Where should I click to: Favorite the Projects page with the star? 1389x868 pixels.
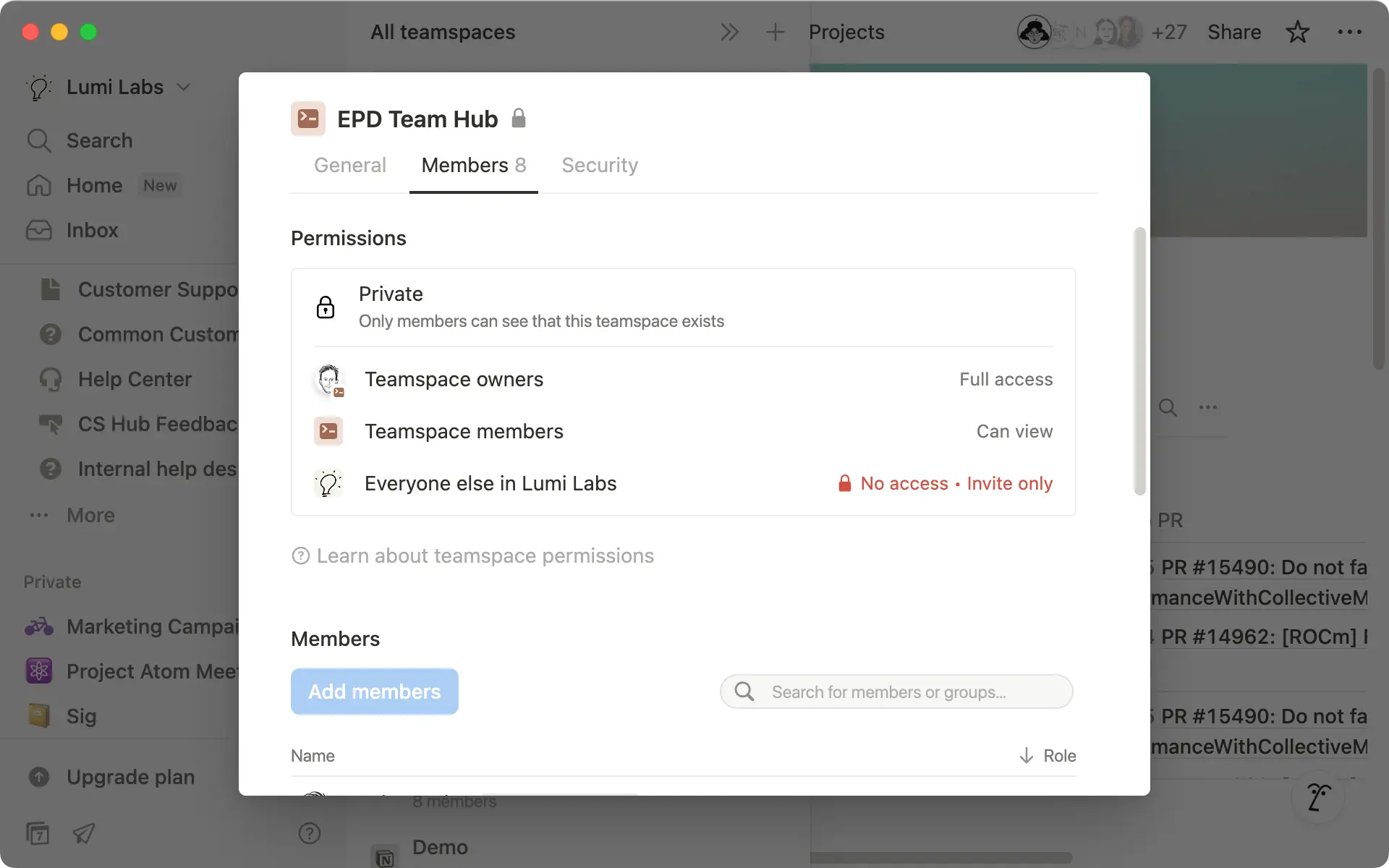coord(1297,32)
